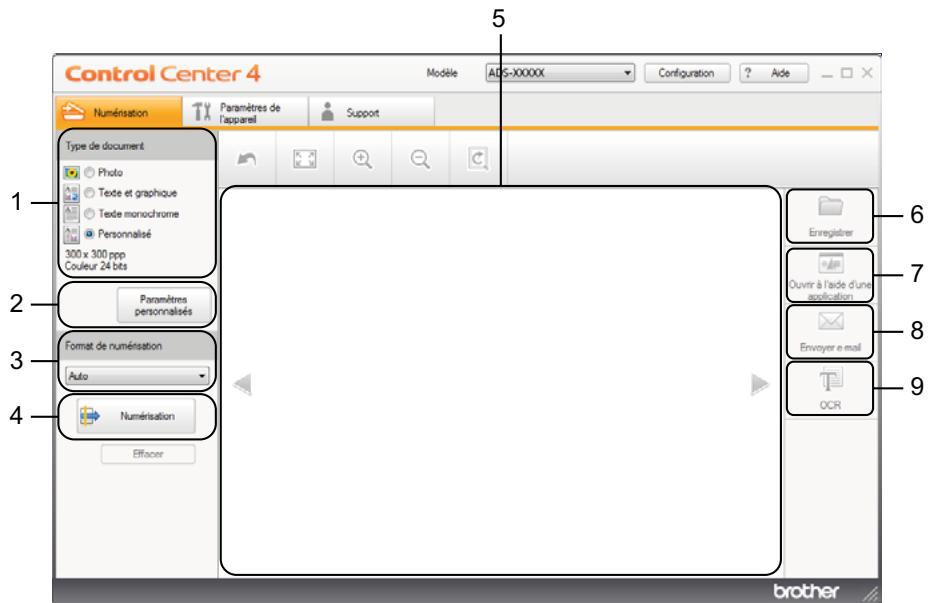
Task: Click the Control Center 4 logo
Action: (x=162, y=73)
